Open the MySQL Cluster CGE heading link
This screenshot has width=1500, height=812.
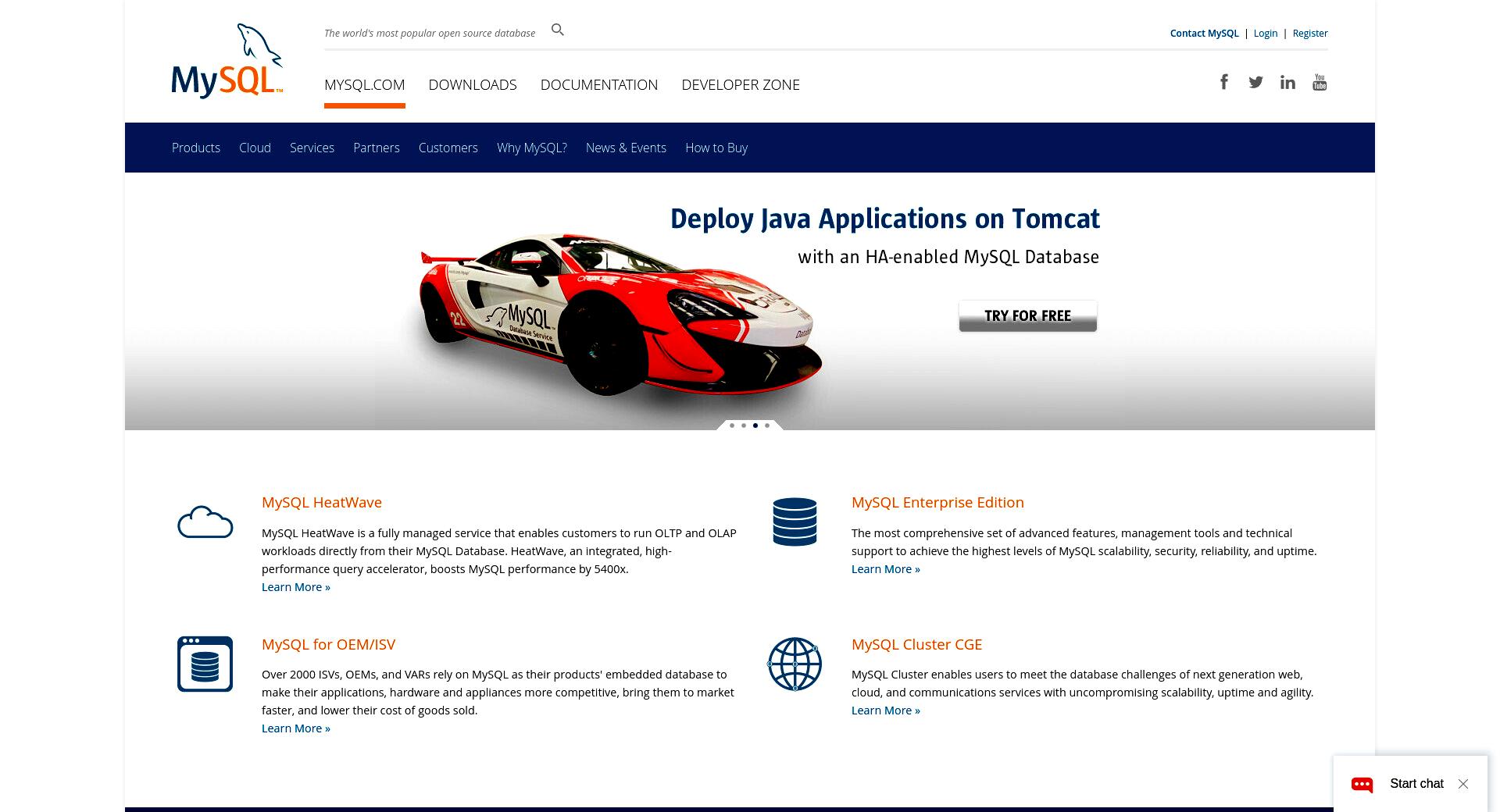coord(917,644)
